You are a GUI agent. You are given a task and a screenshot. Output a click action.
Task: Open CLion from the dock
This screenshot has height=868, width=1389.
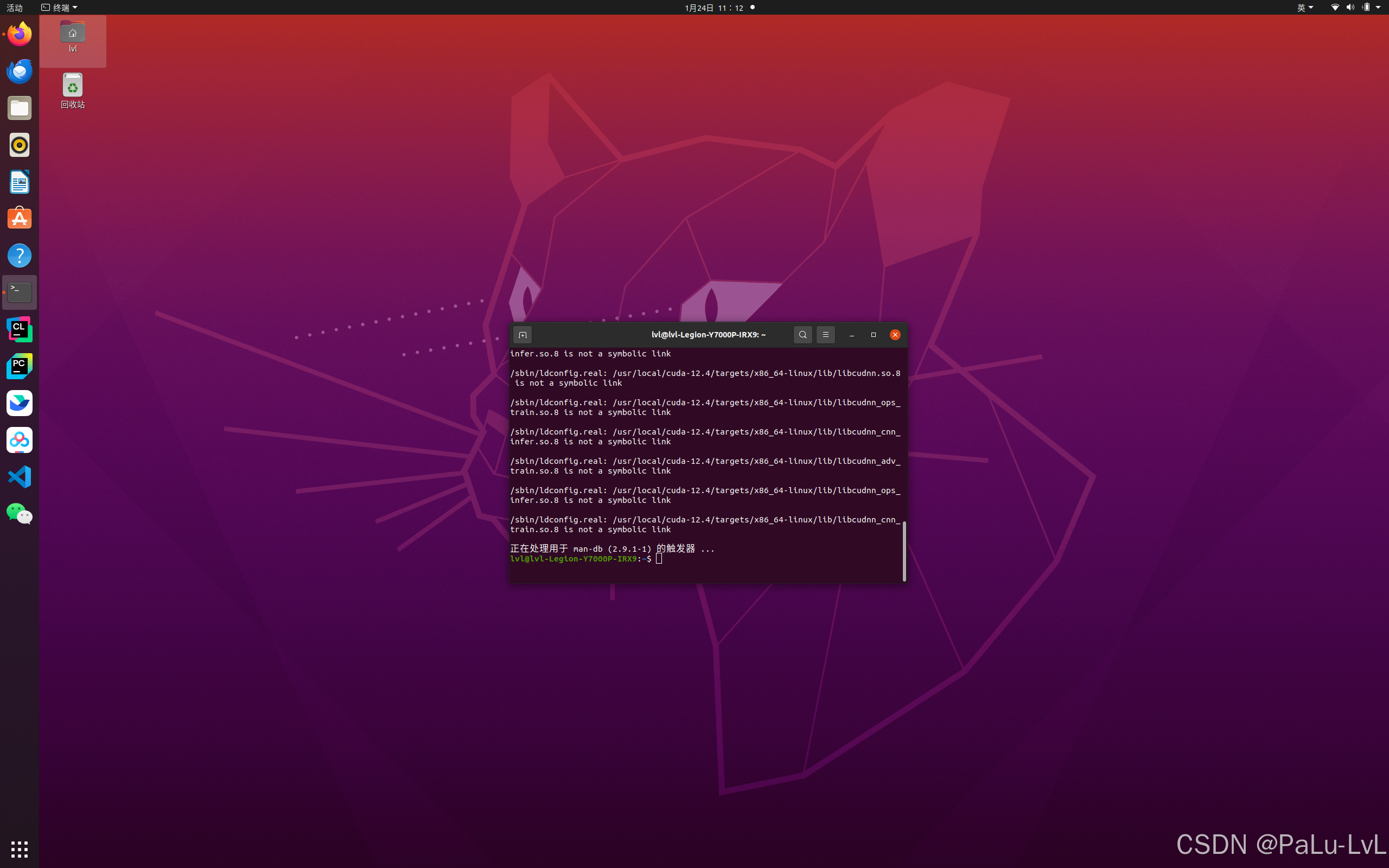[20, 329]
